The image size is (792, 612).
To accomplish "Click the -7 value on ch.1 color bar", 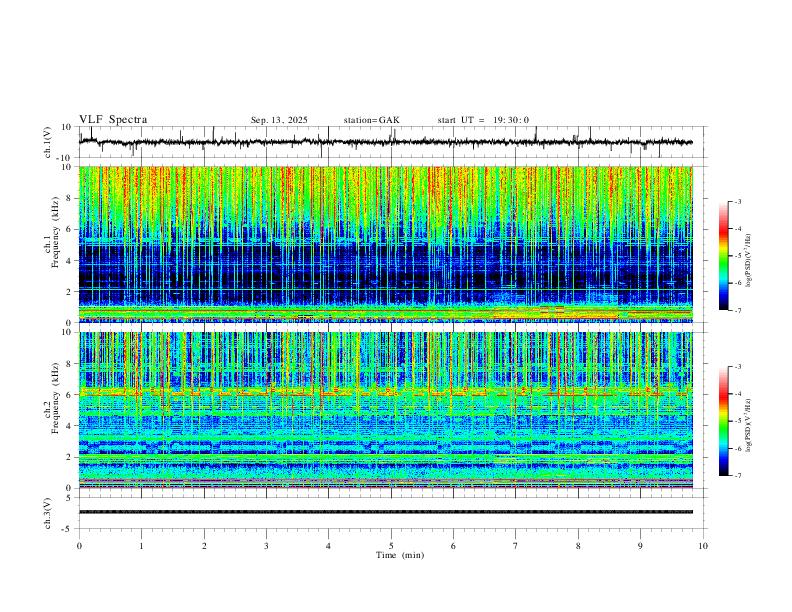I will click(738, 311).
